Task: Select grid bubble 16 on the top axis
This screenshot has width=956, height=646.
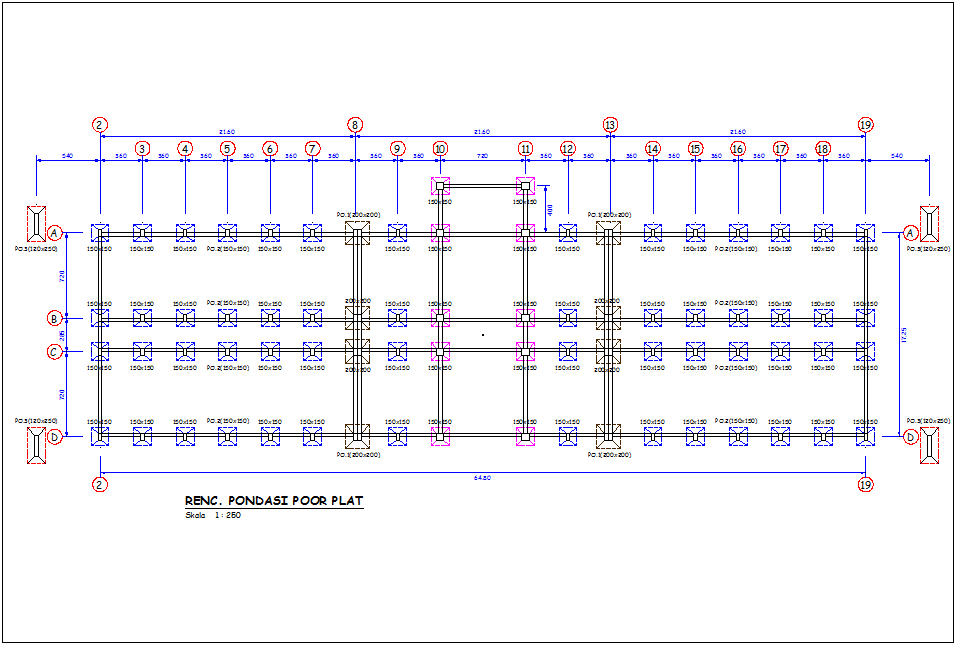Action: (738, 149)
